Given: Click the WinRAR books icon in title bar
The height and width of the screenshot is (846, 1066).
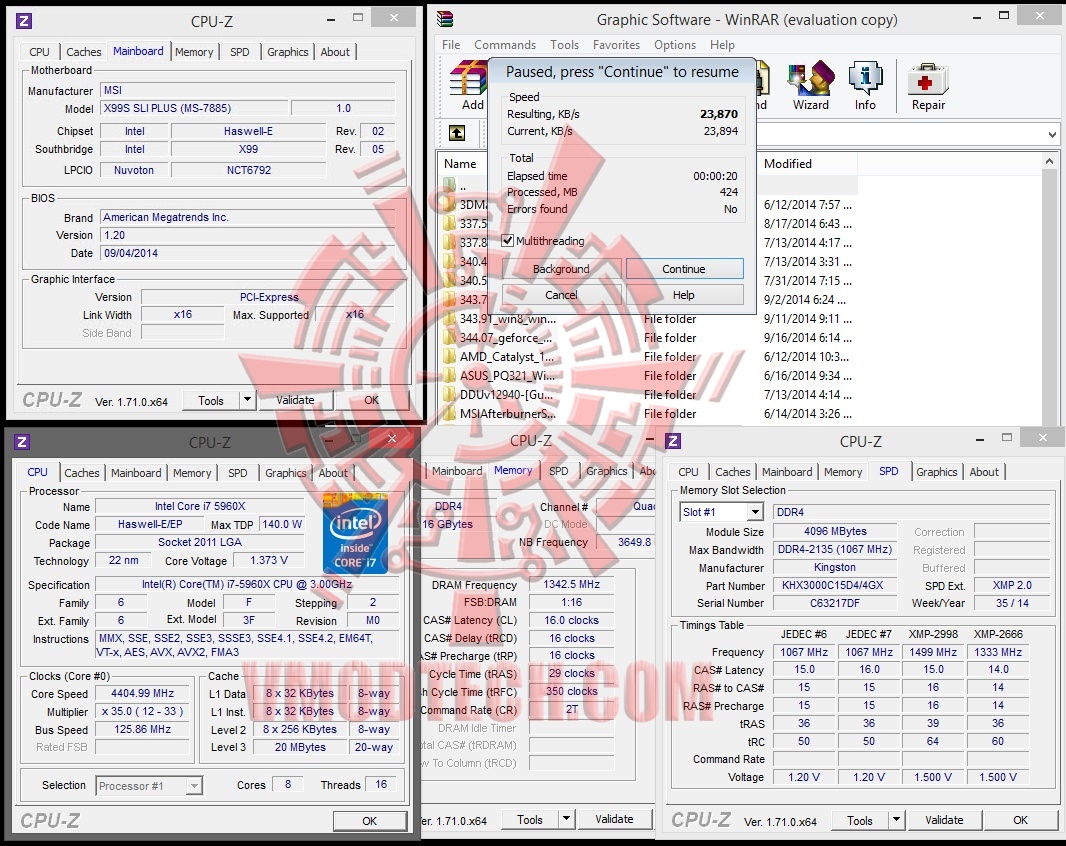Looking at the screenshot, I should (x=446, y=19).
